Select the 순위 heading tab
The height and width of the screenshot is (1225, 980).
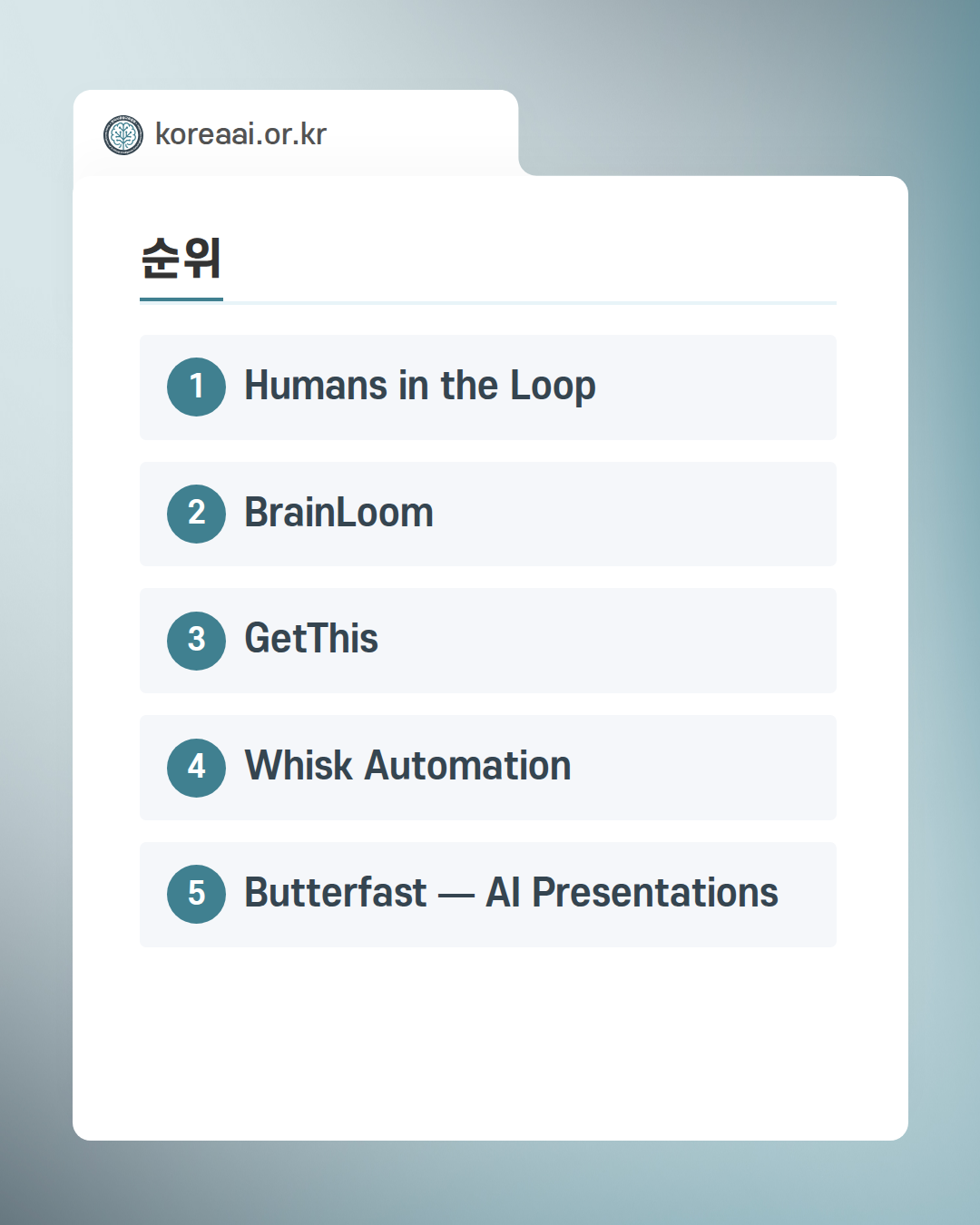[181, 259]
